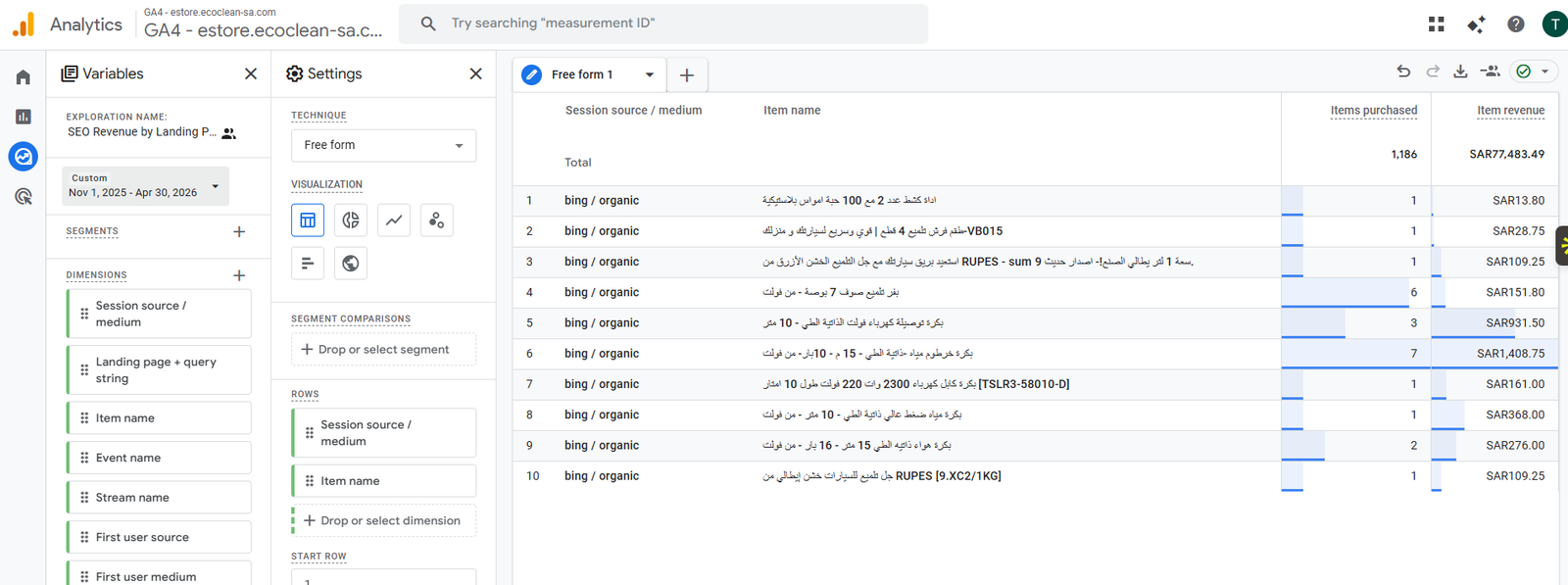Click total item revenue SAR77,483.49
Image resolution: width=1568 pixels, height=585 pixels.
pyautogui.click(x=1506, y=154)
